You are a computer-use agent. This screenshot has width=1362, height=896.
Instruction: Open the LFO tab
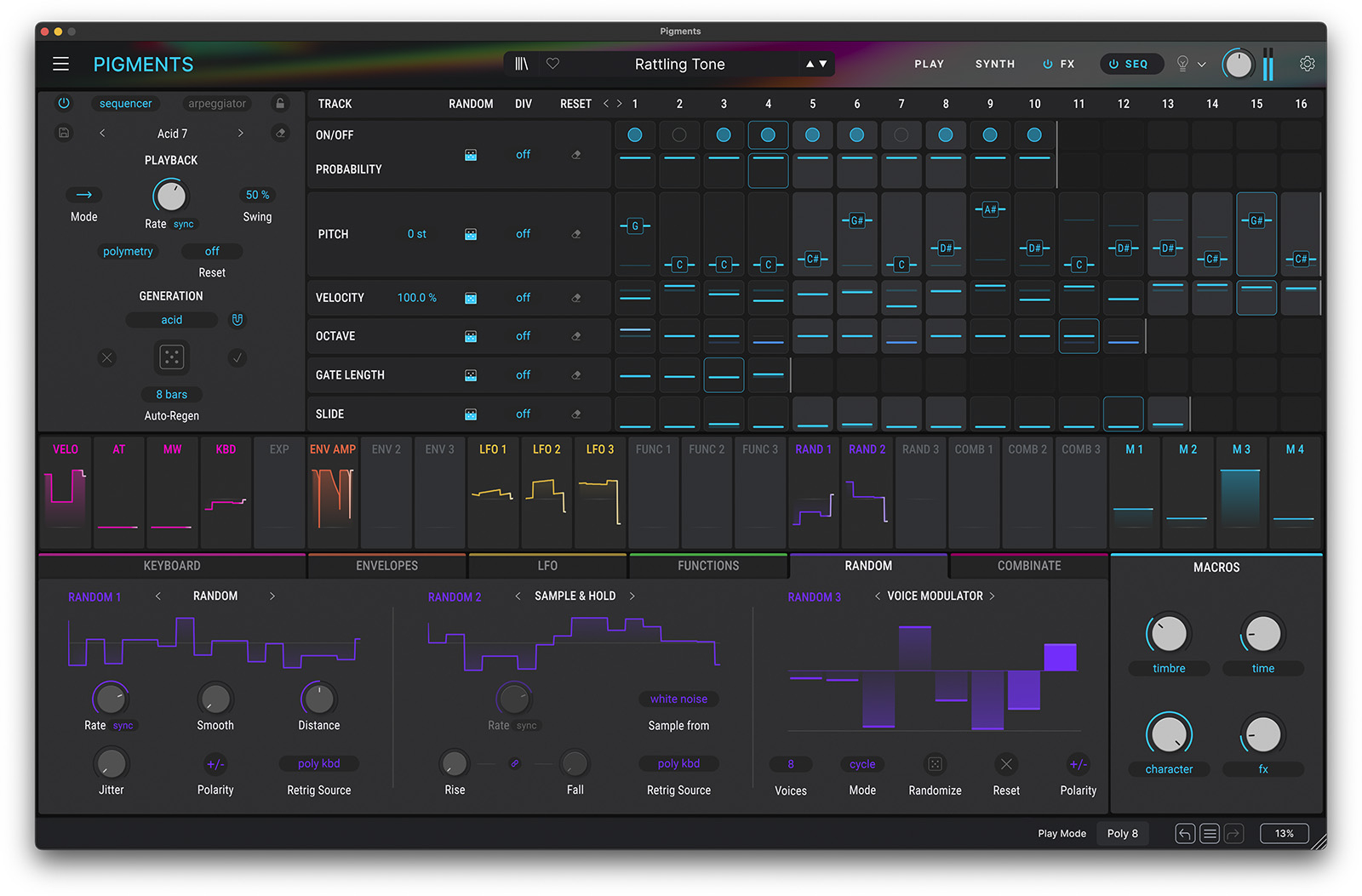(x=547, y=566)
